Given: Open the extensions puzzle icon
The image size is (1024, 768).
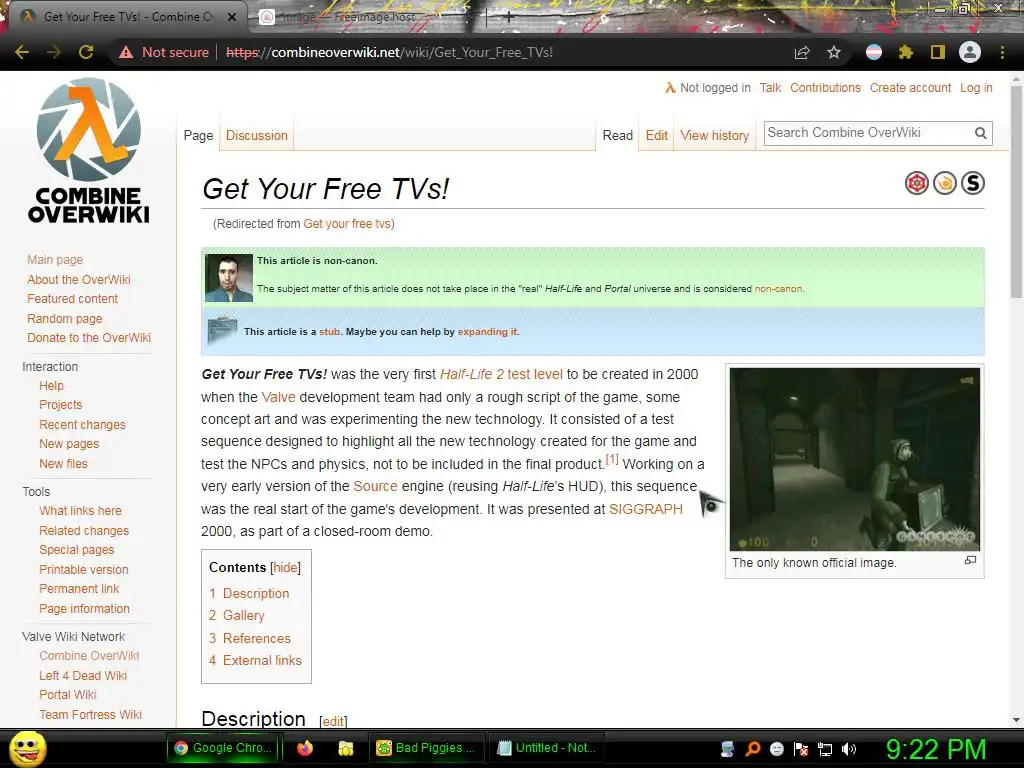Looking at the screenshot, I should click(x=906, y=52).
